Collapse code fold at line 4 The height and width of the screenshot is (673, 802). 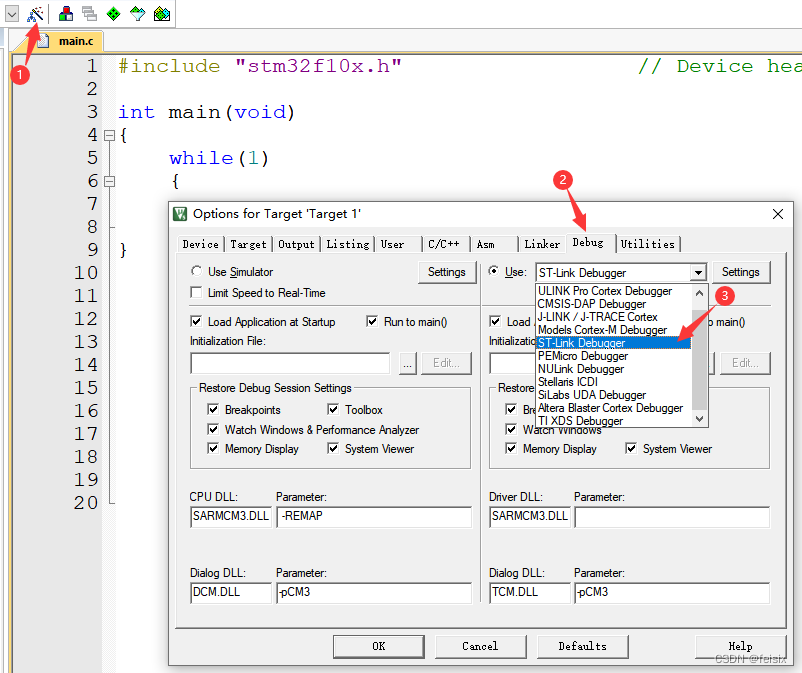tap(109, 136)
